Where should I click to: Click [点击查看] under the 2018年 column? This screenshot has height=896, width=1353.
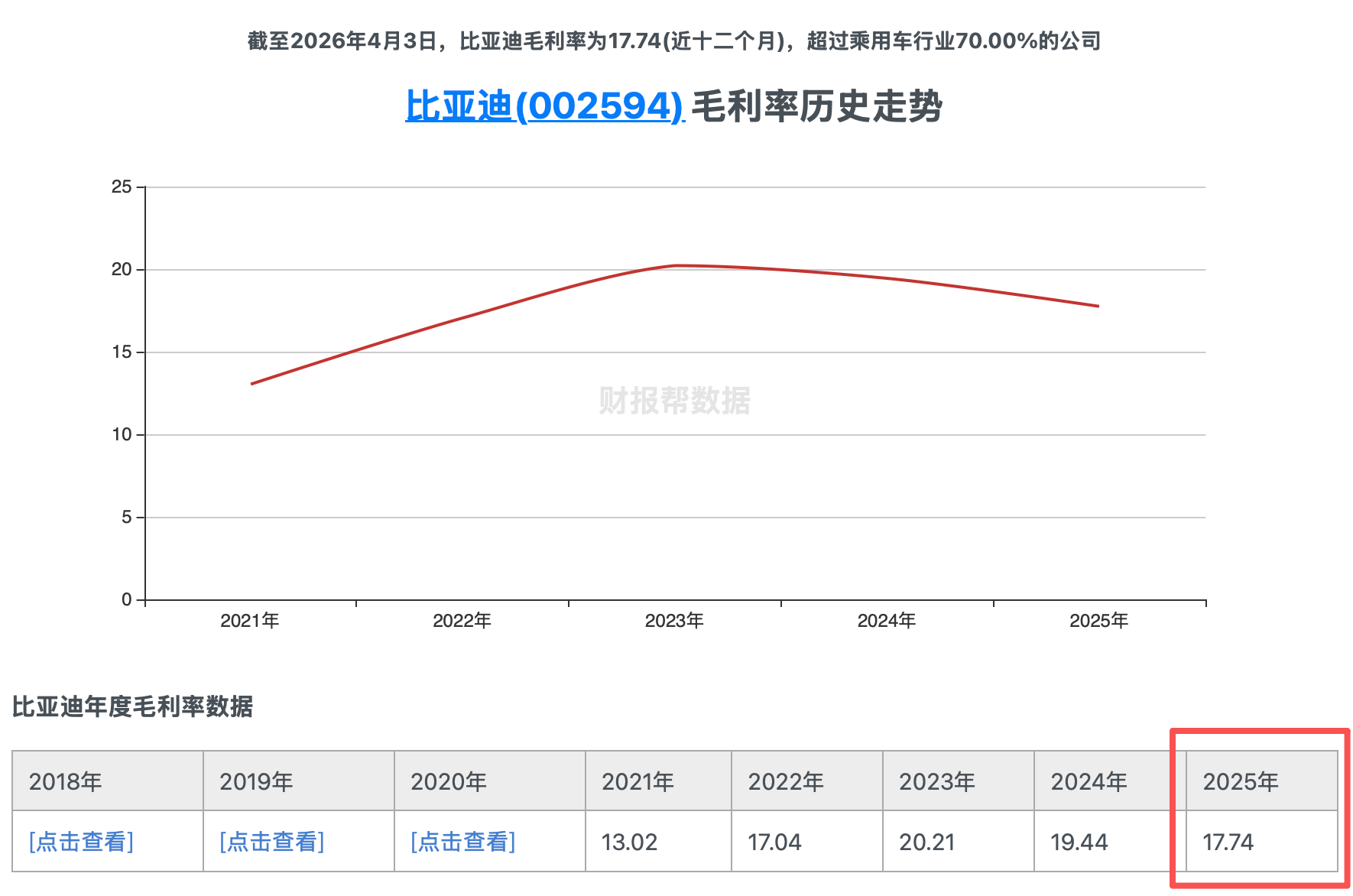click(x=81, y=842)
